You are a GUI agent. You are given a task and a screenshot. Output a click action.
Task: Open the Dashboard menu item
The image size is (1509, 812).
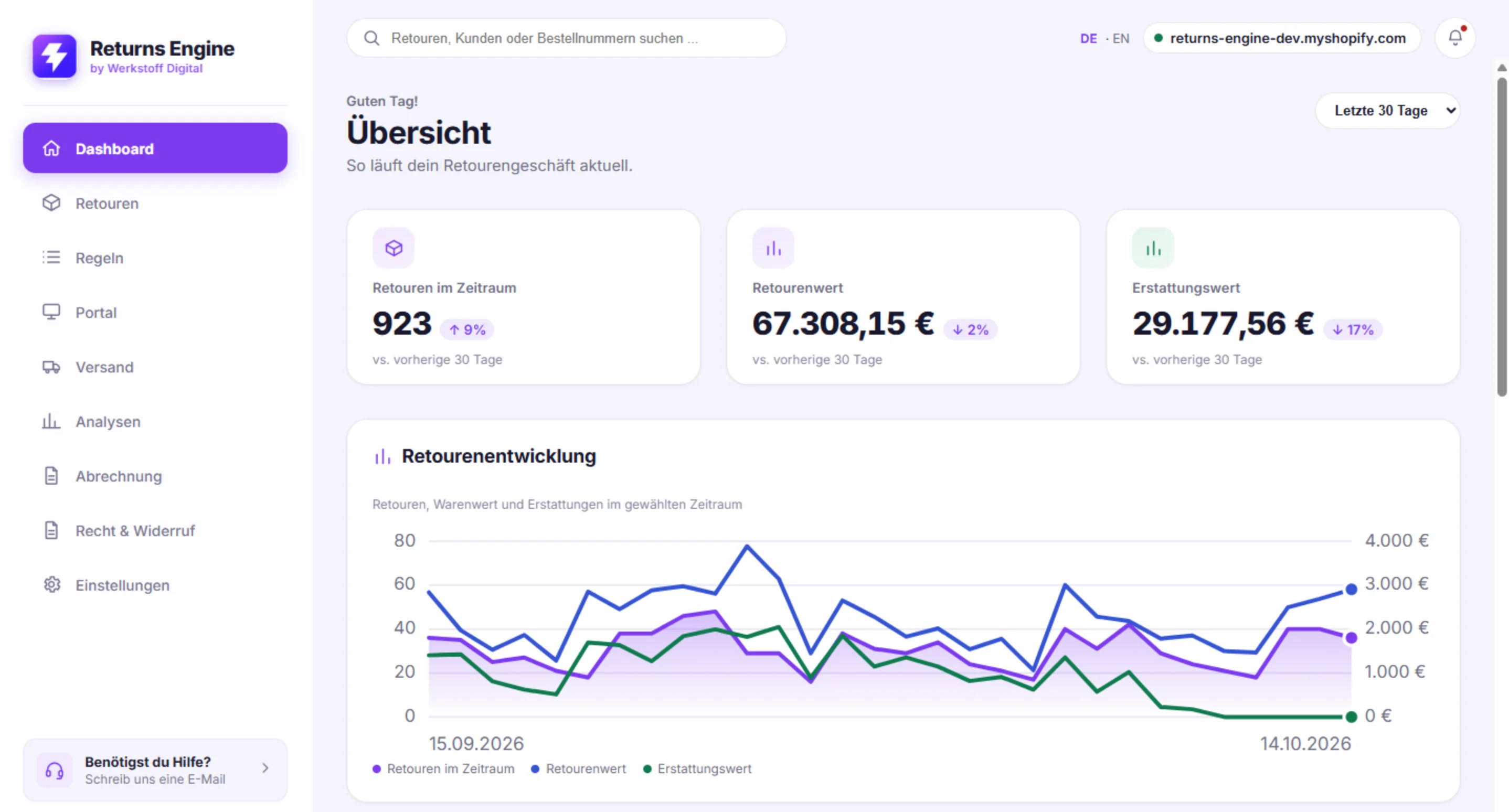click(x=155, y=148)
